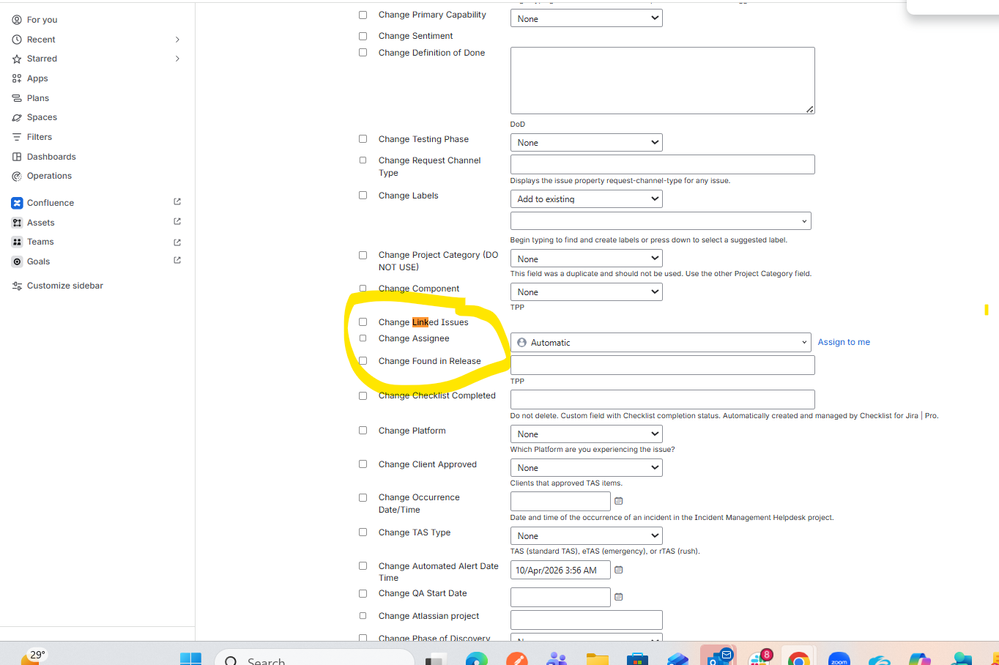Click the Windows Start button on taskbar
The height and width of the screenshot is (665, 999).
(190, 659)
